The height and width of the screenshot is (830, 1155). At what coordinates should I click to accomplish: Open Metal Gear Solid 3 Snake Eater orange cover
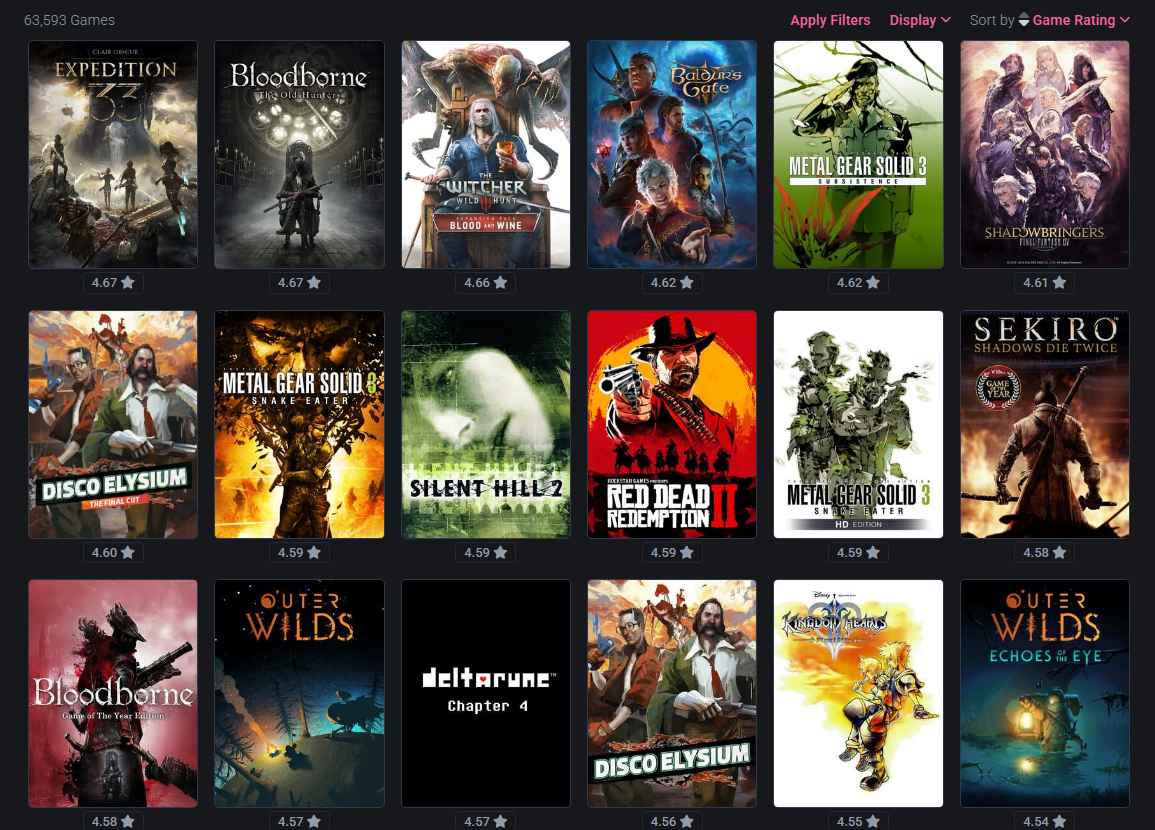pos(299,424)
